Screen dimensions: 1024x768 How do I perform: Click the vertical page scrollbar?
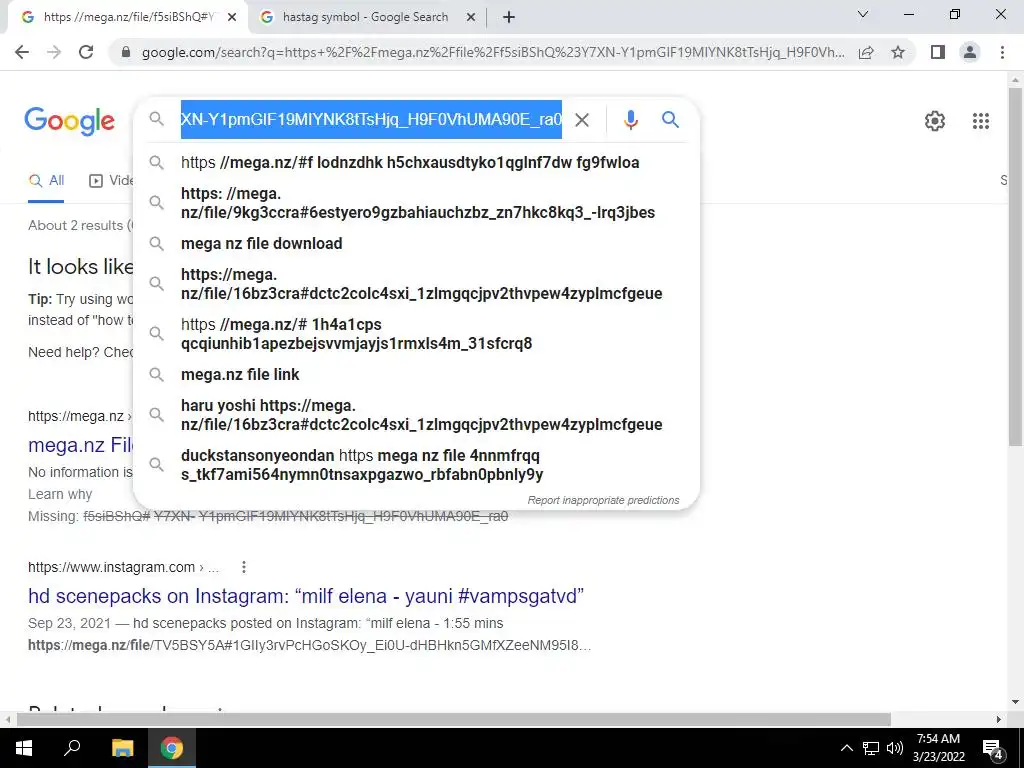point(1015,268)
